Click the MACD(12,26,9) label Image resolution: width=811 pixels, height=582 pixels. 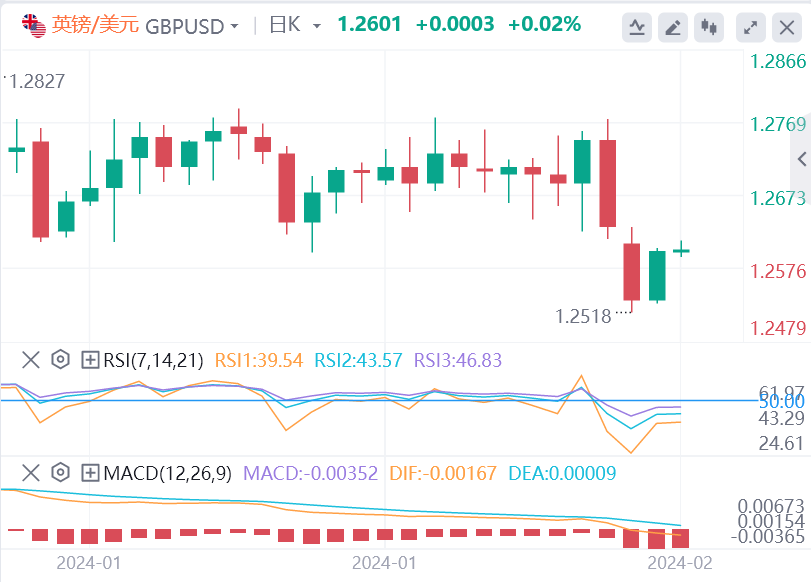[168, 473]
